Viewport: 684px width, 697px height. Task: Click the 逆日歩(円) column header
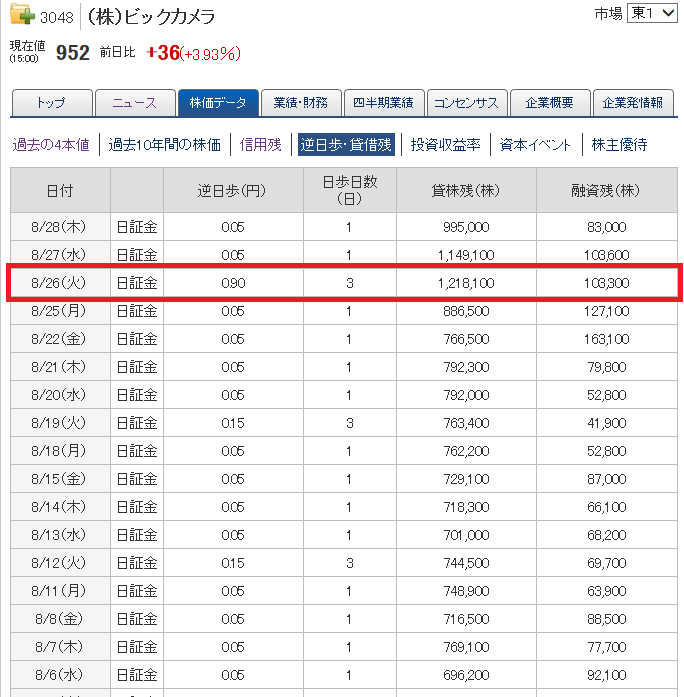[233, 190]
